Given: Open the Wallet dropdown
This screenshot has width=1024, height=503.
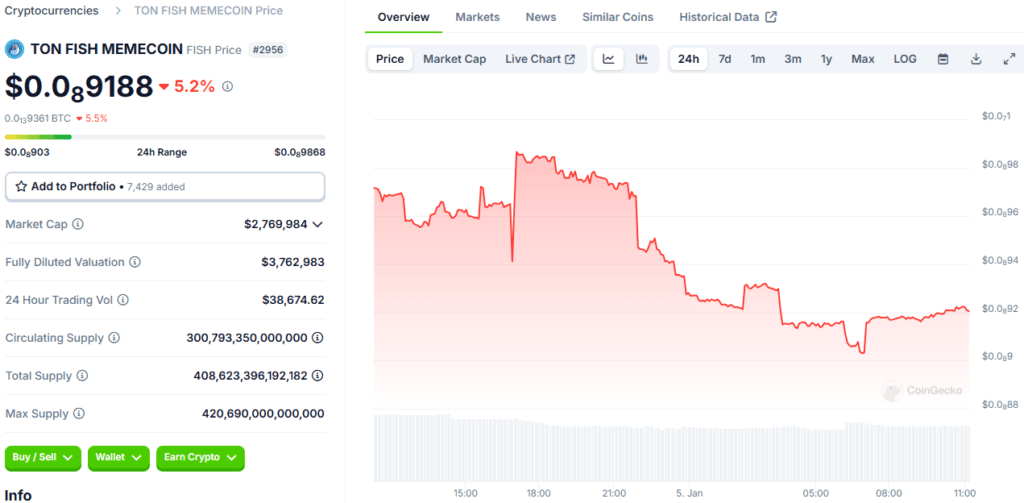Looking at the screenshot, I should (118, 458).
